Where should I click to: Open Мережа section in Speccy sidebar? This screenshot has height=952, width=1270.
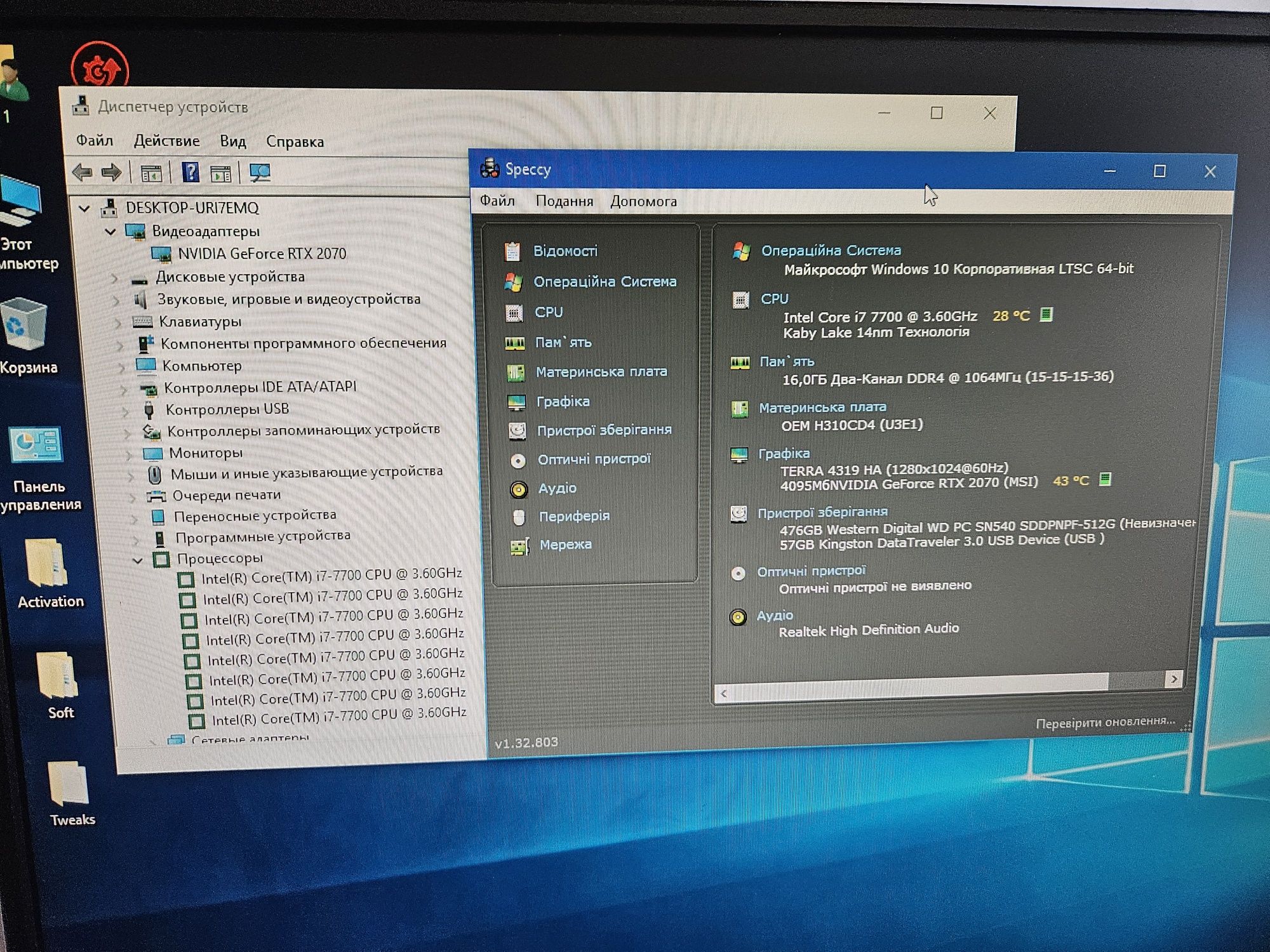tap(565, 545)
